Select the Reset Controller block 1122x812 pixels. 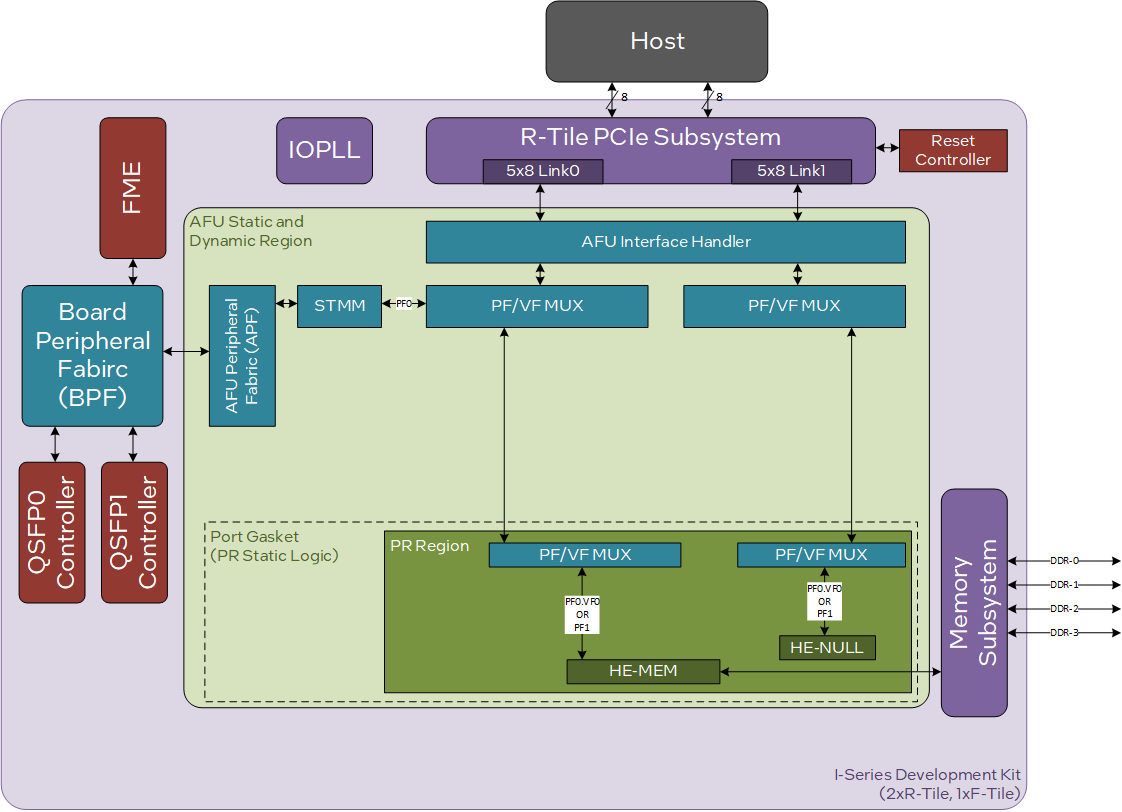coord(952,150)
